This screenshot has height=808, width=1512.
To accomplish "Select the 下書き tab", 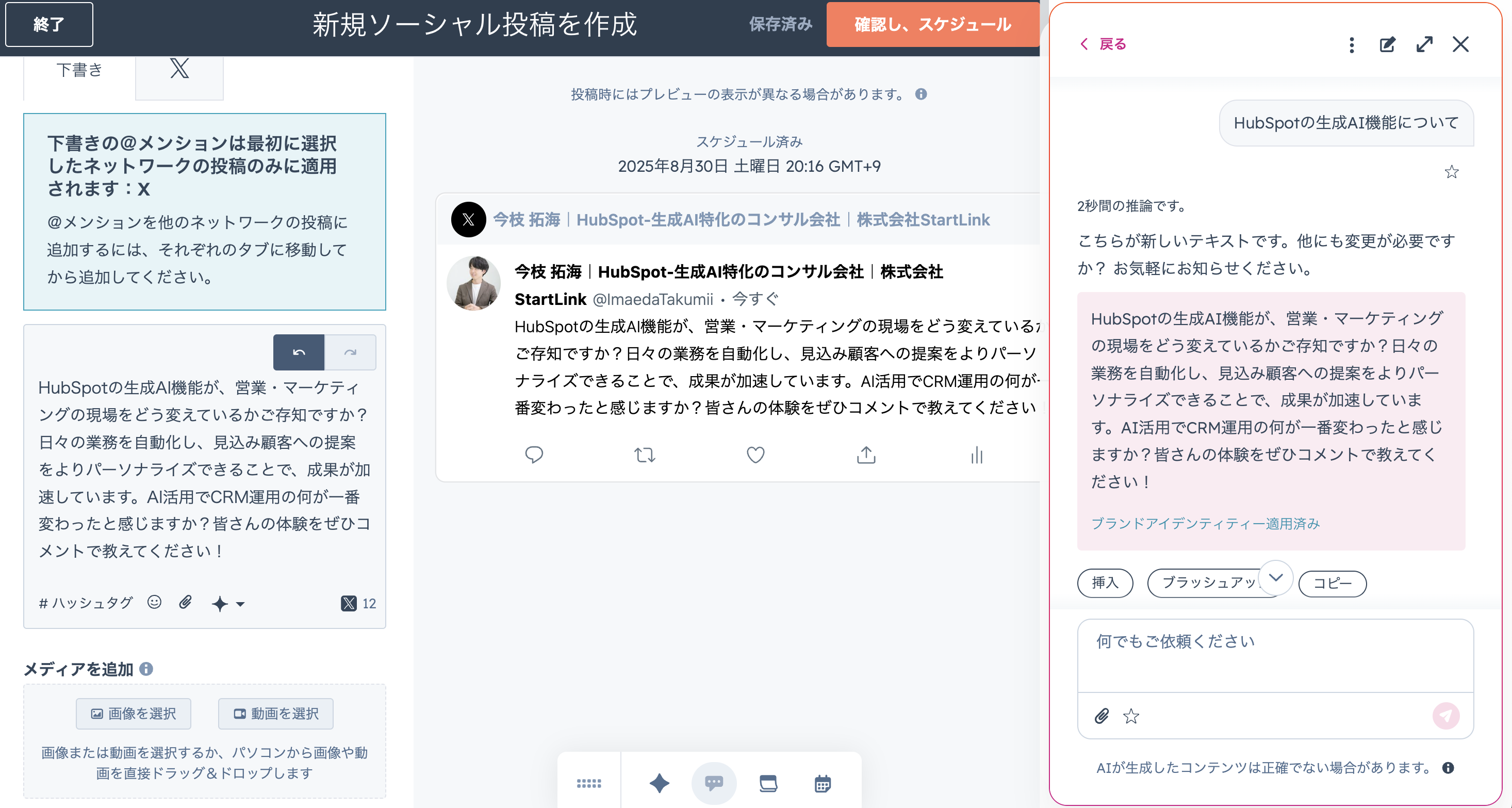I will point(79,71).
